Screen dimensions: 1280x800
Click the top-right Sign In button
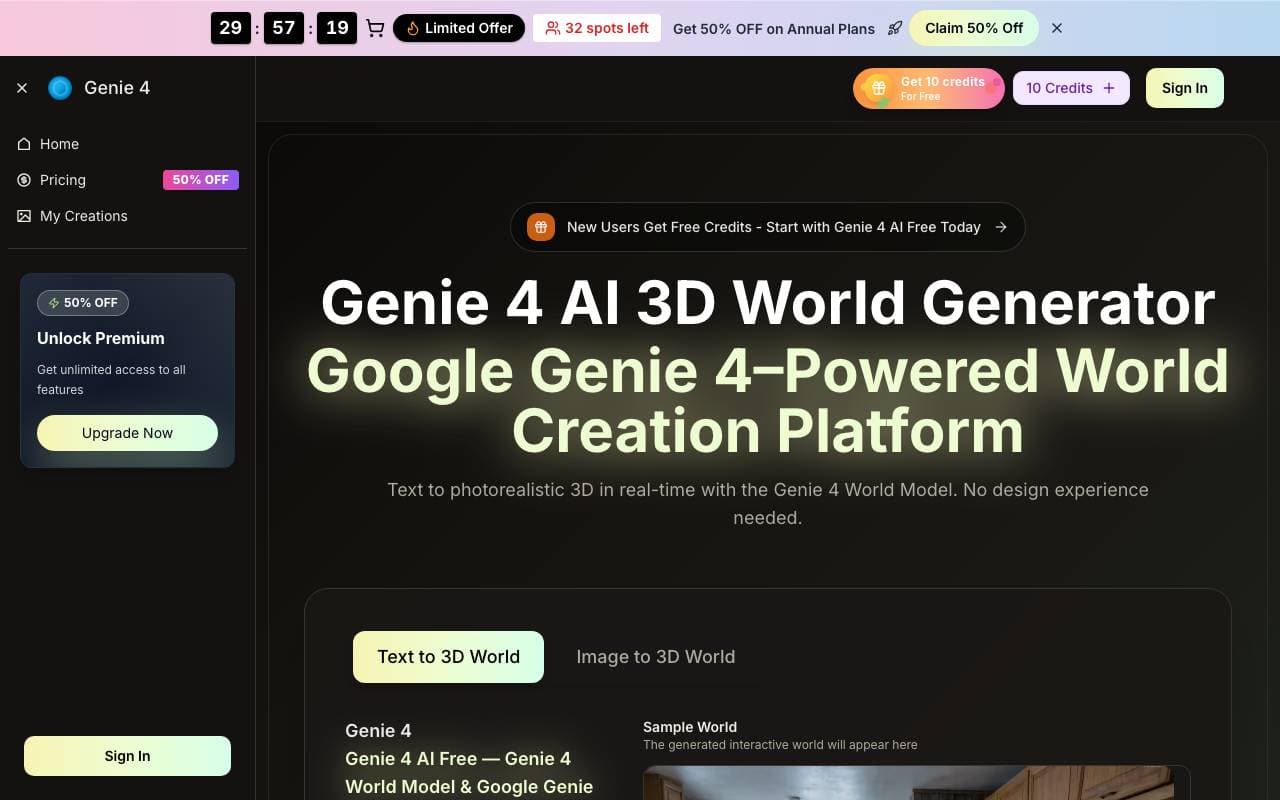tap(1185, 88)
